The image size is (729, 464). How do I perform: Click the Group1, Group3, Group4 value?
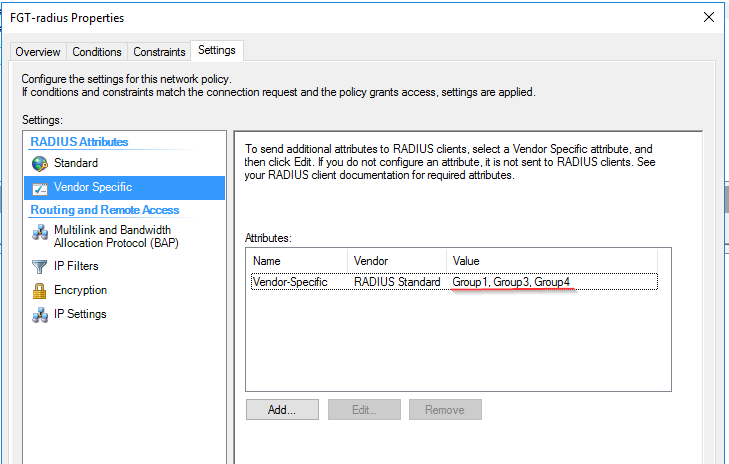[511, 282]
